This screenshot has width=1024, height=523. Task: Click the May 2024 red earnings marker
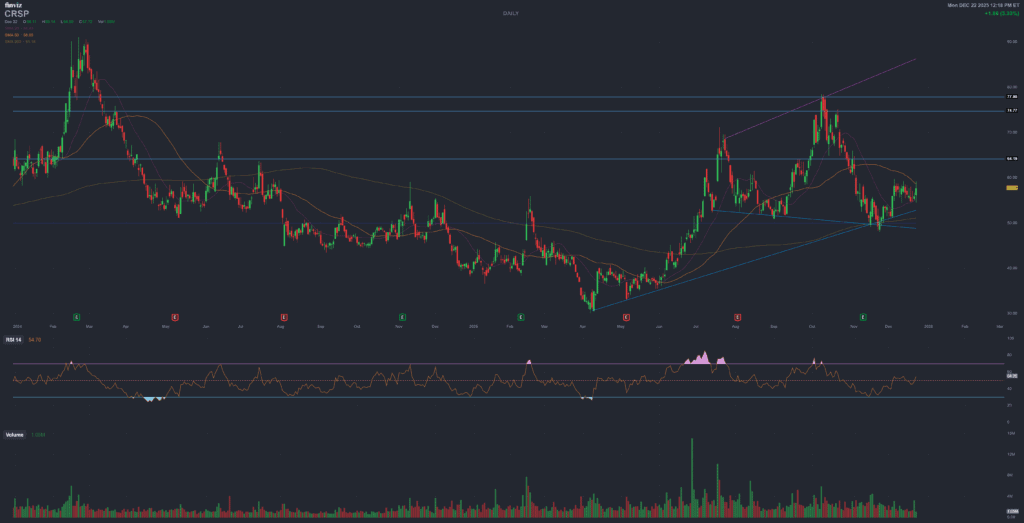(x=176, y=317)
